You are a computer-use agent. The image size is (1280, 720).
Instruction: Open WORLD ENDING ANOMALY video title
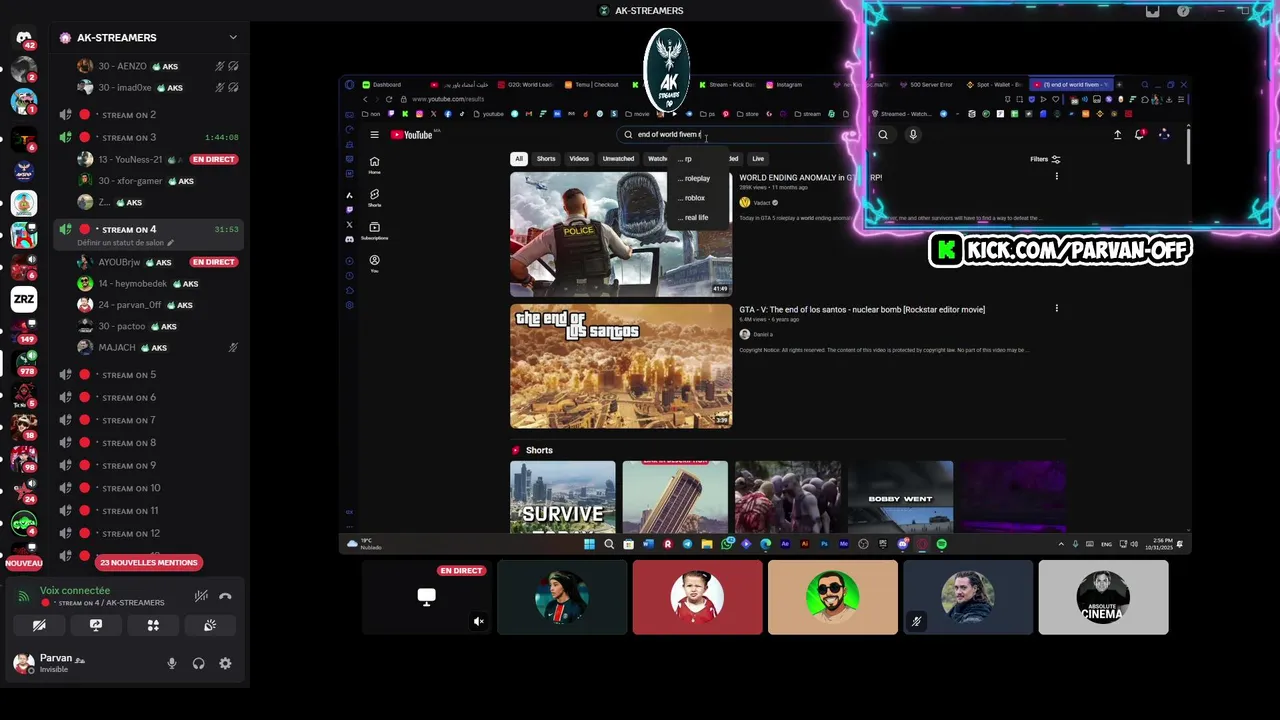coord(810,178)
